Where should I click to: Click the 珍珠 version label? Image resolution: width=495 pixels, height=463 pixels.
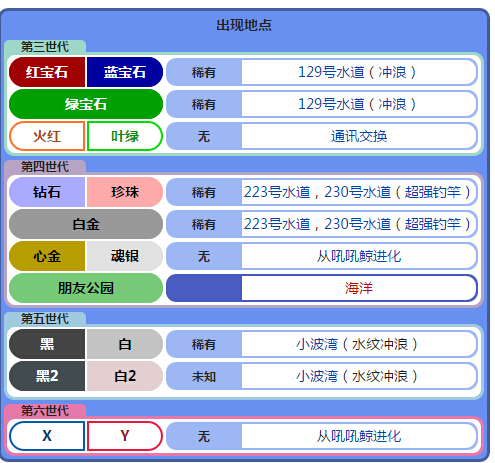click(125, 192)
